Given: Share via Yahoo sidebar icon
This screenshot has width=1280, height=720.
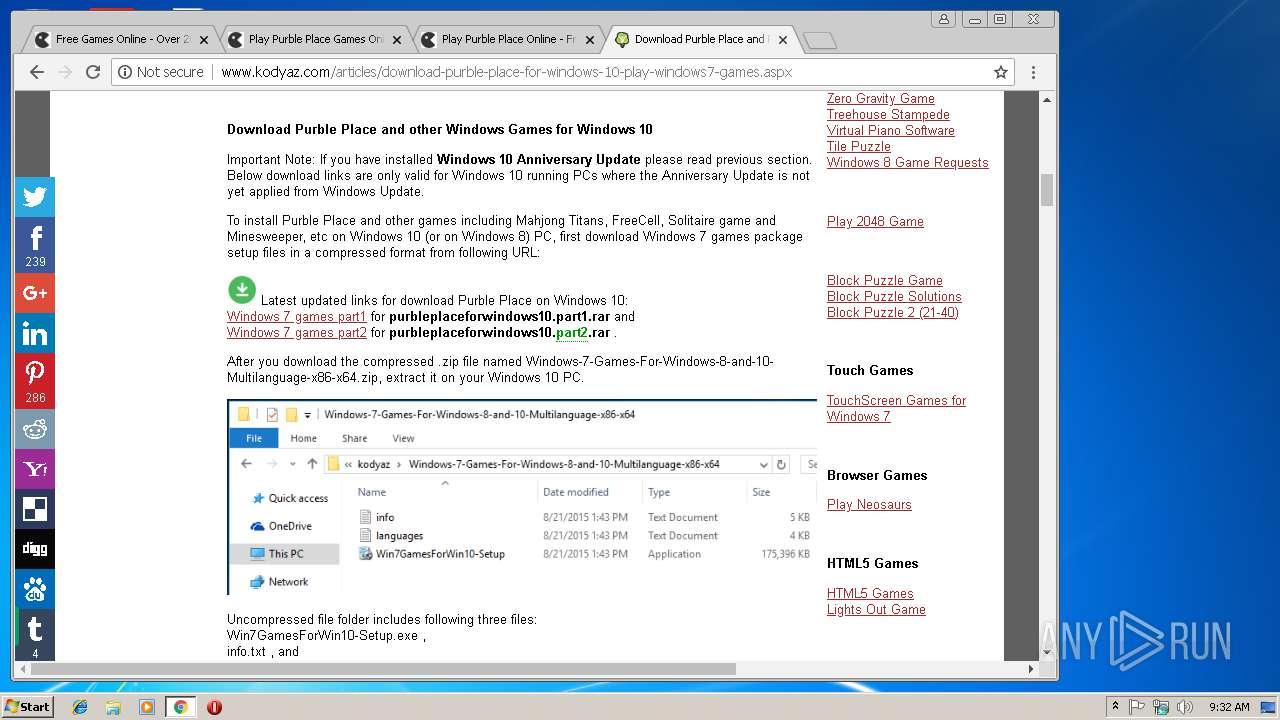Looking at the screenshot, I should (x=35, y=469).
